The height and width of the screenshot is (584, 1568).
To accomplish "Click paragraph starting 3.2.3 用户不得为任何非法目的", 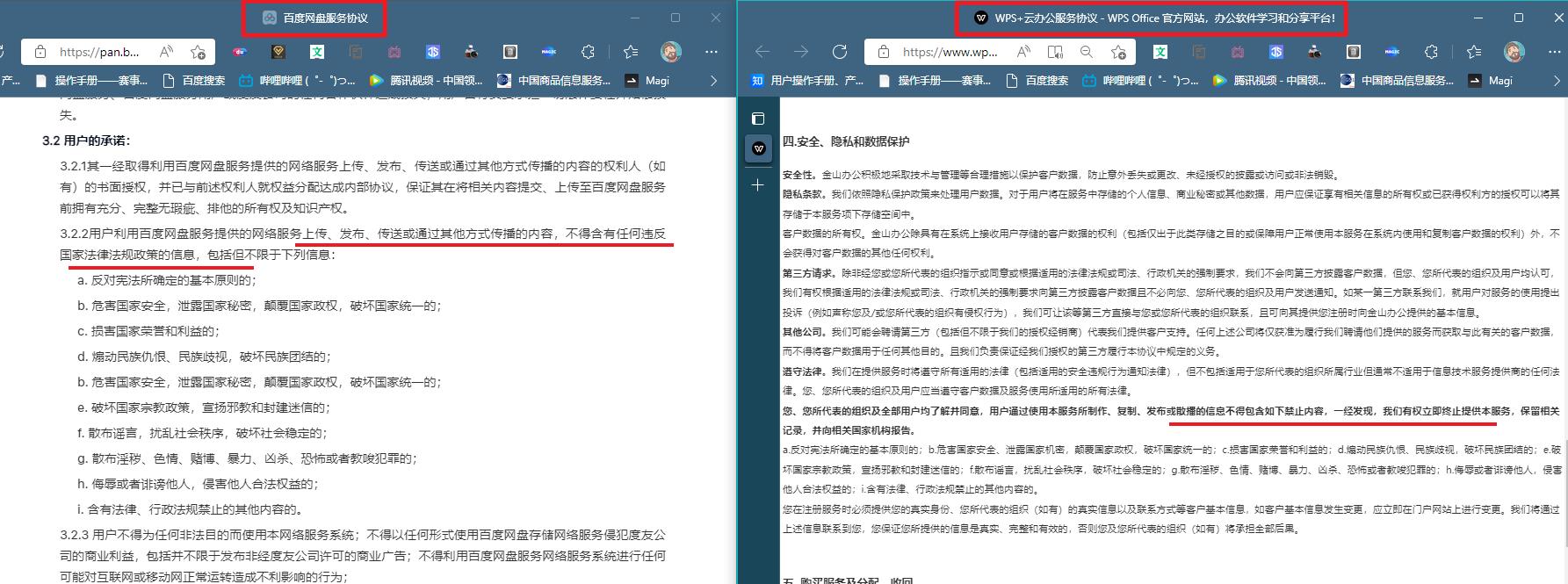I will 363,556.
